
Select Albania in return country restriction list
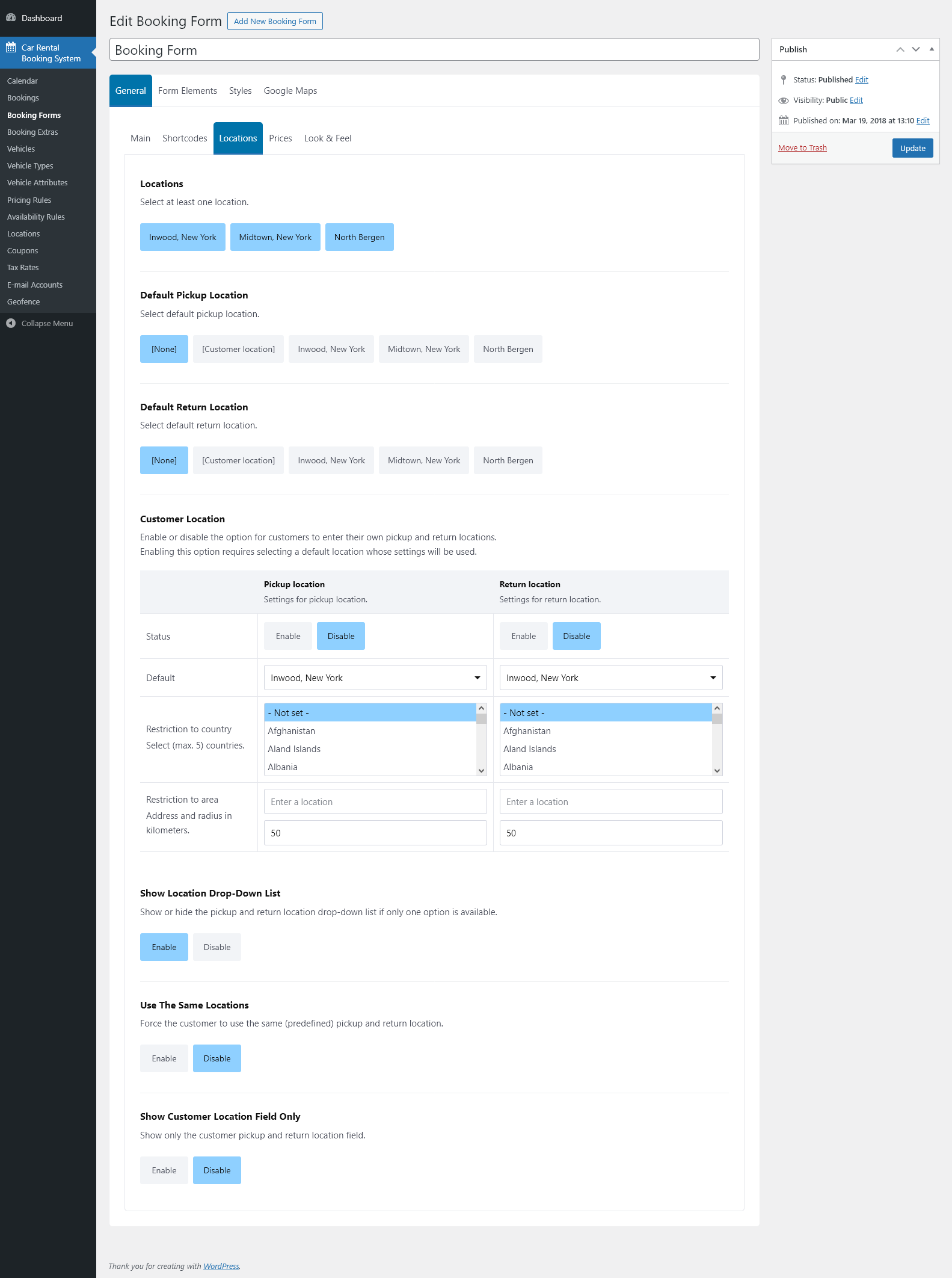[x=606, y=767]
